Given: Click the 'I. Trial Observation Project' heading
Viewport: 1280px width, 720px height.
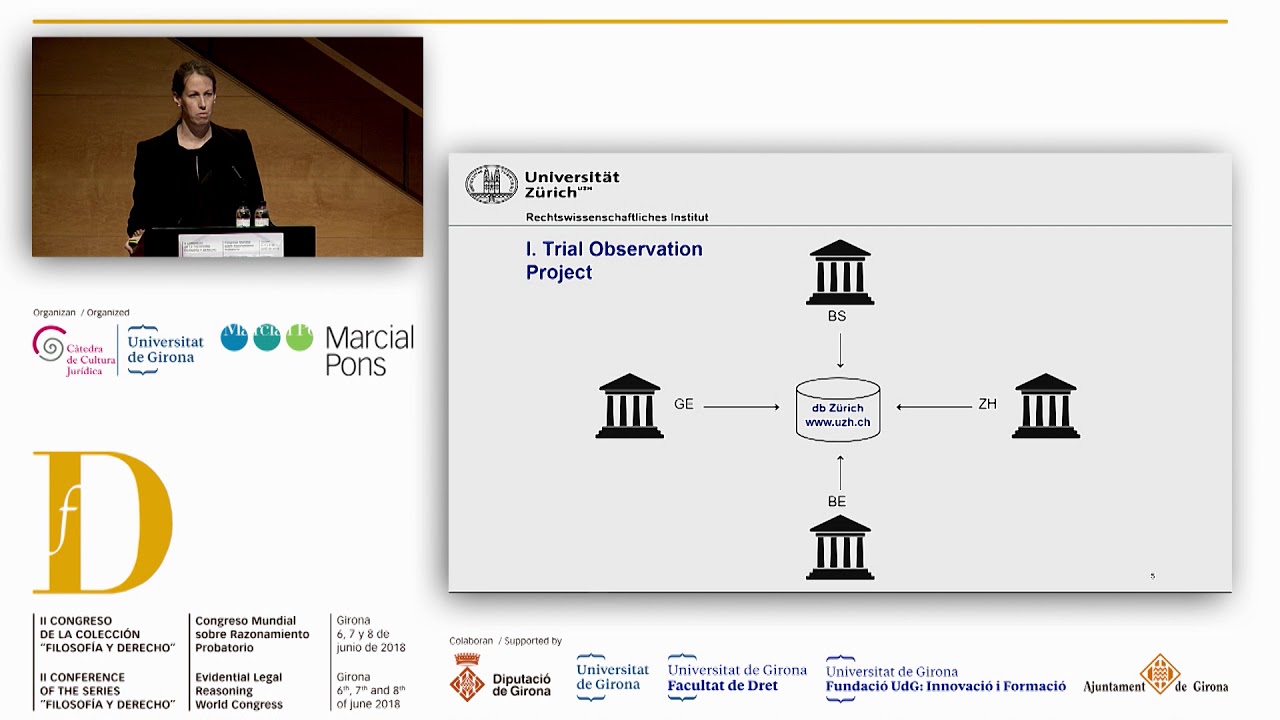Looking at the screenshot, I should (x=614, y=260).
